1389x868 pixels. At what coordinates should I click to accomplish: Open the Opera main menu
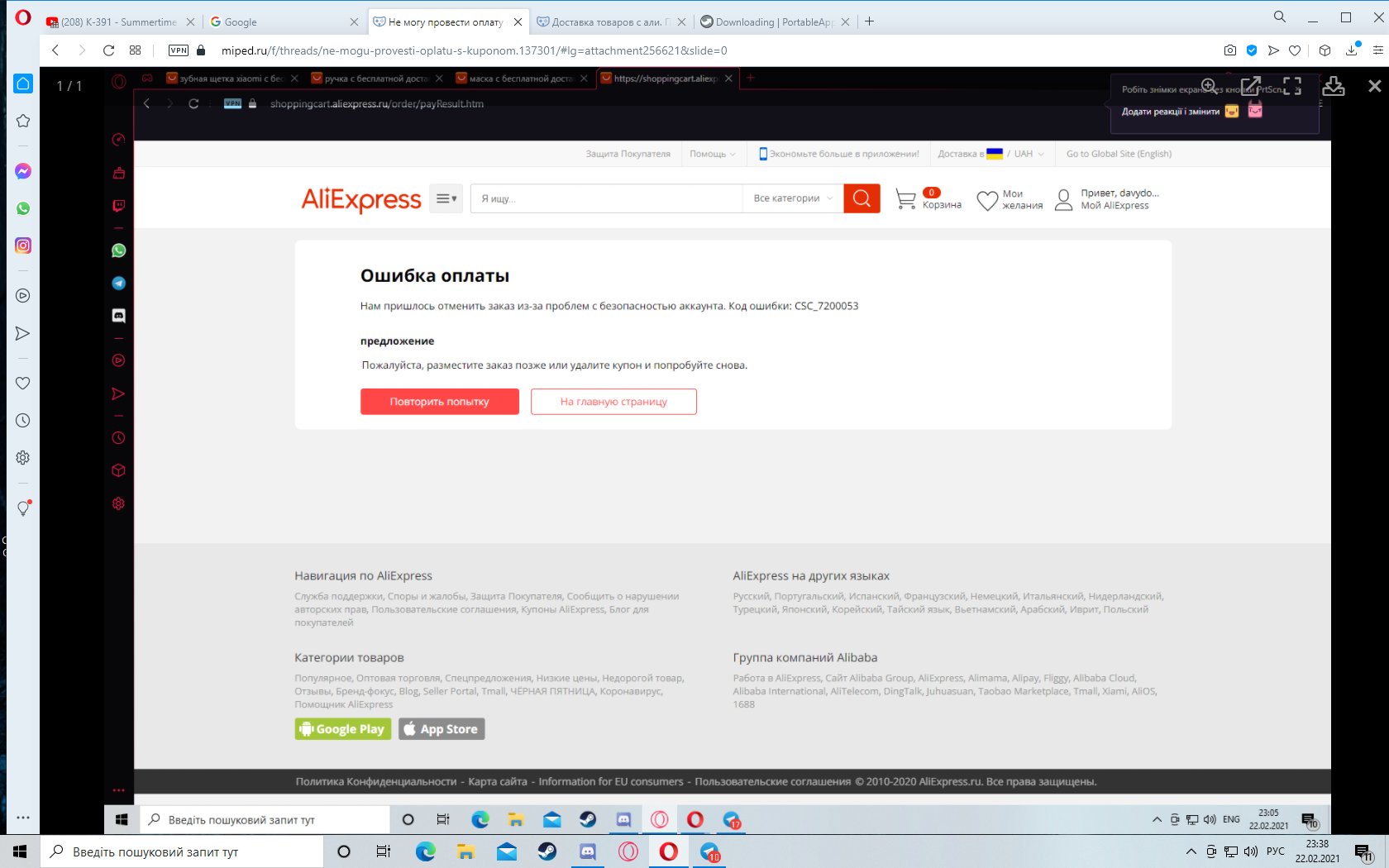point(22,17)
